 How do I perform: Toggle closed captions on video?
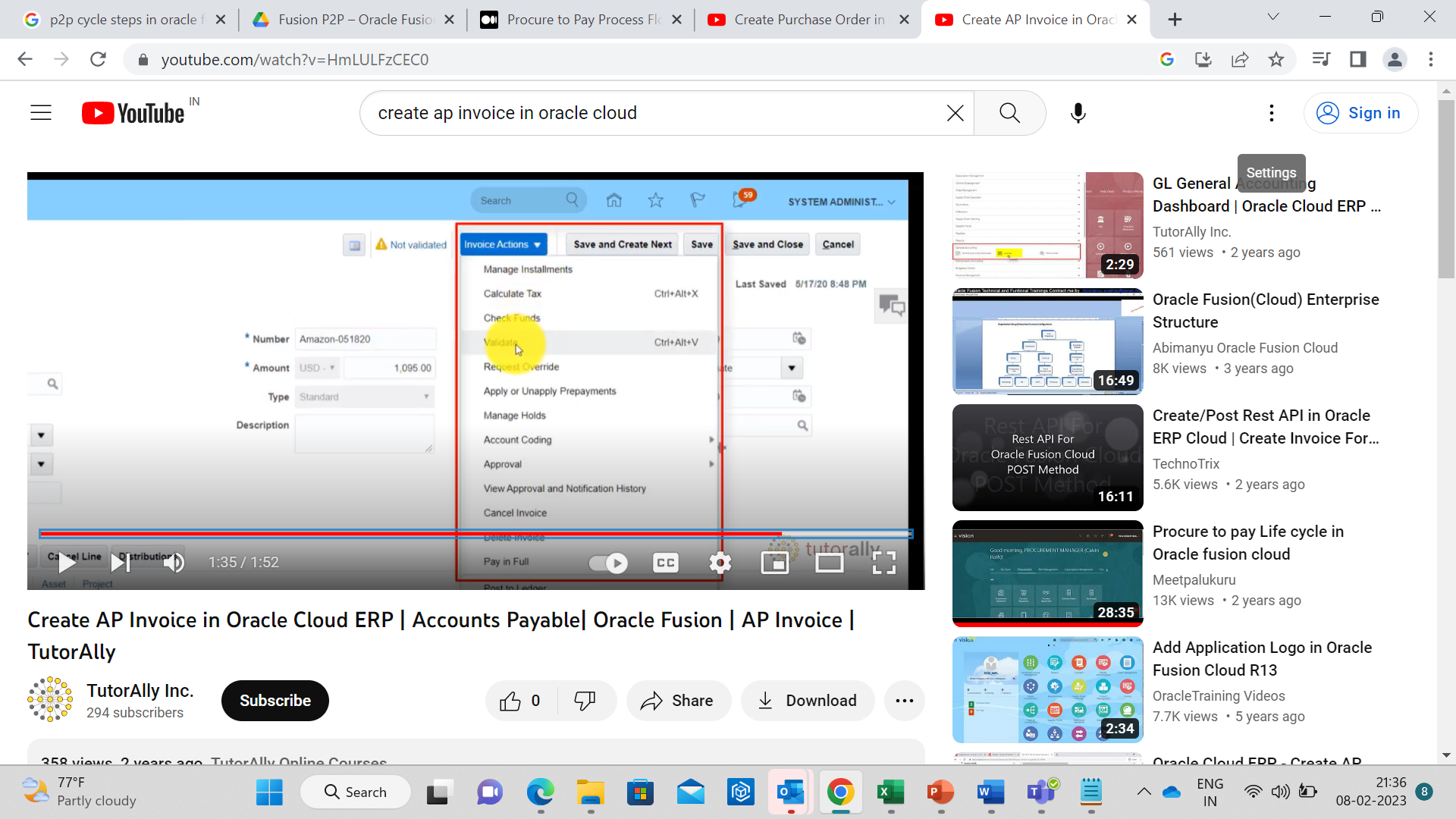pyautogui.click(x=665, y=563)
